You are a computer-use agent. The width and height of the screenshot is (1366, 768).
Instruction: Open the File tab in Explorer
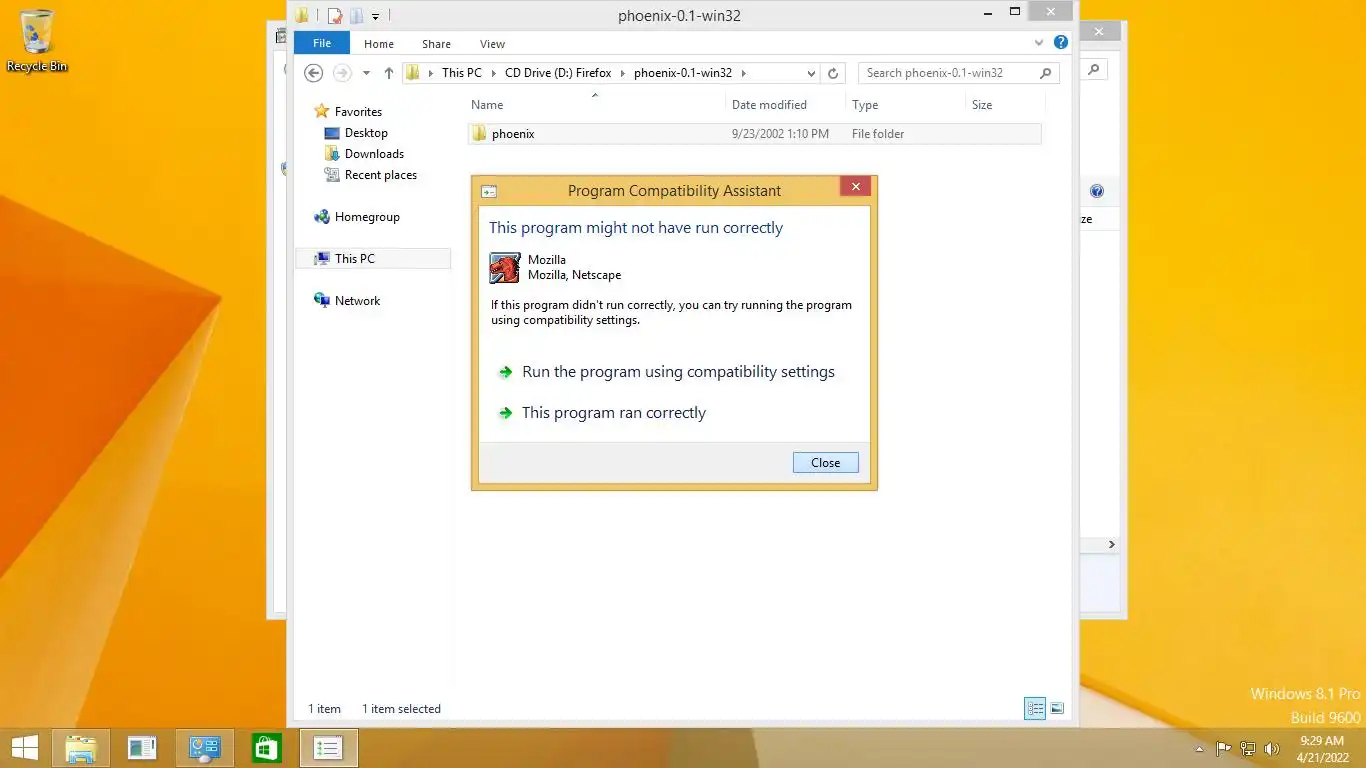pyautogui.click(x=322, y=44)
